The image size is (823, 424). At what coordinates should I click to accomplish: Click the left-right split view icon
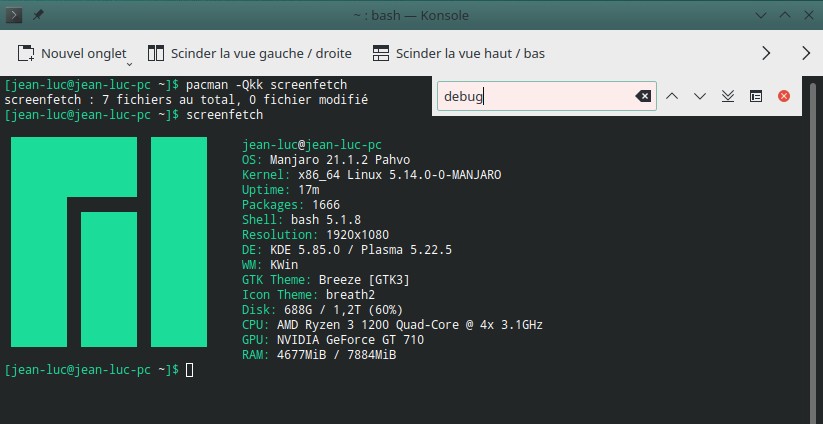tap(156, 54)
